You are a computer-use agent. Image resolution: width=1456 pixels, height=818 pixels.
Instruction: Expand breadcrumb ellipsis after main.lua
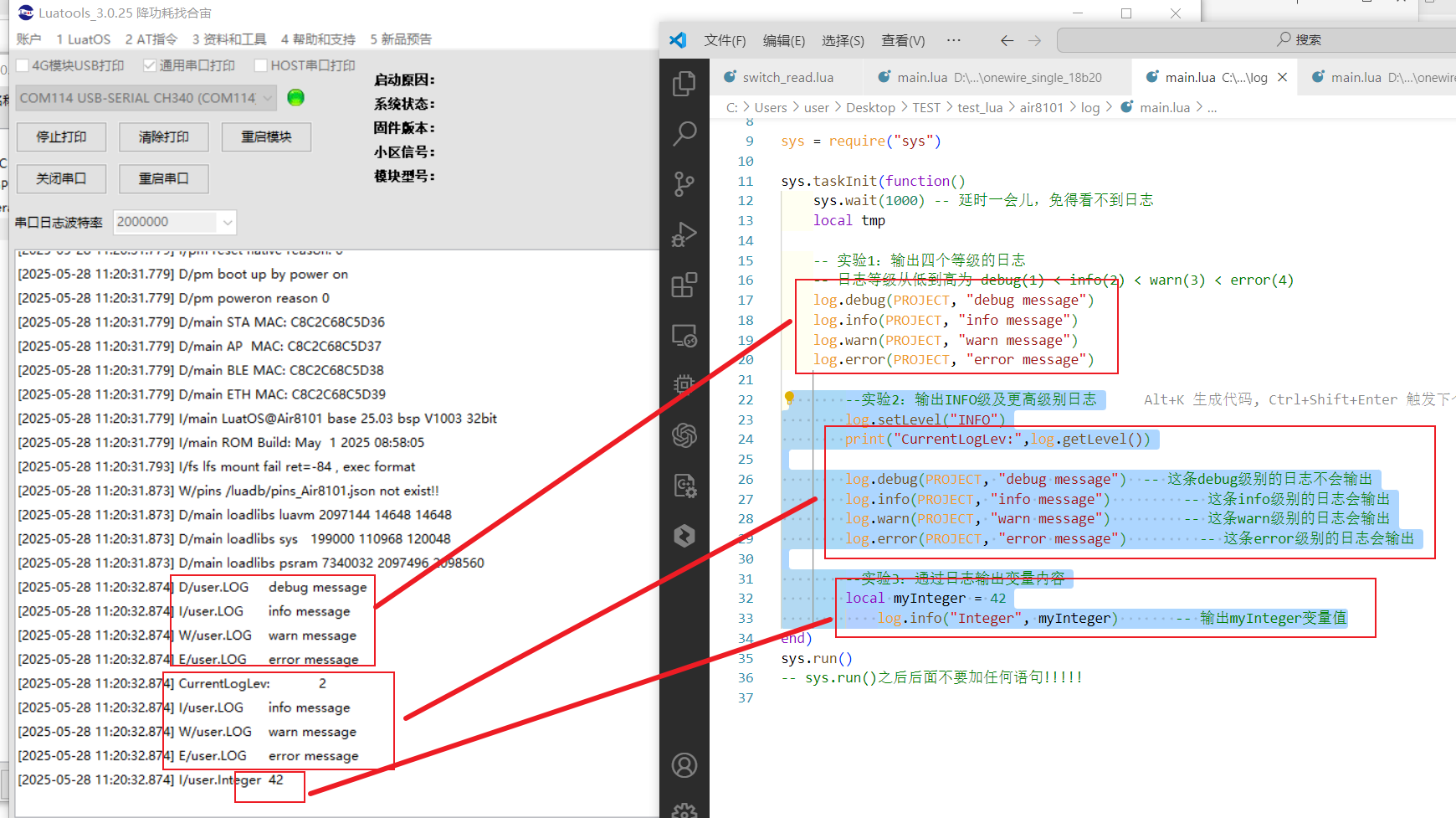[1212, 107]
